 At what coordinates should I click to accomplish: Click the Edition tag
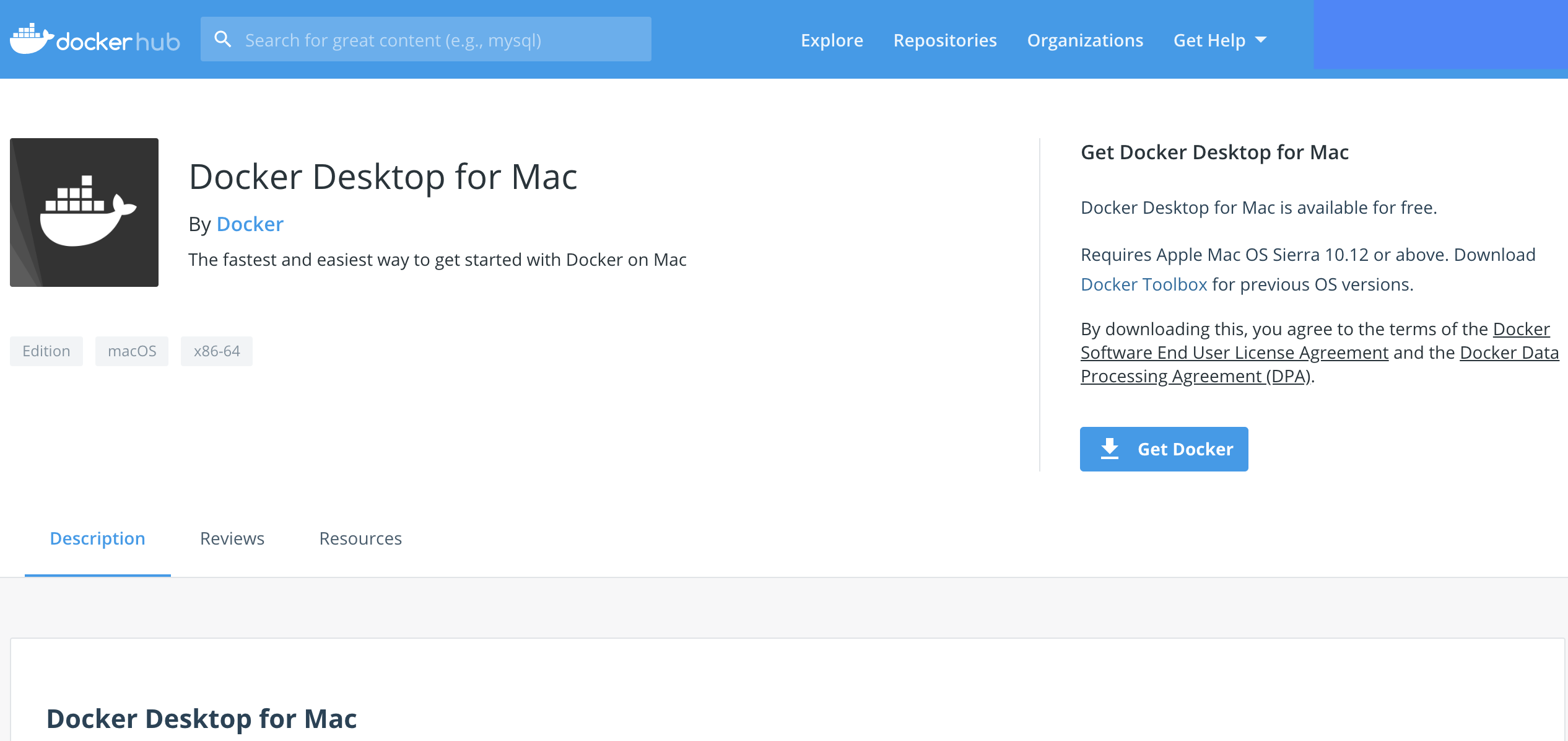pyautogui.click(x=46, y=351)
